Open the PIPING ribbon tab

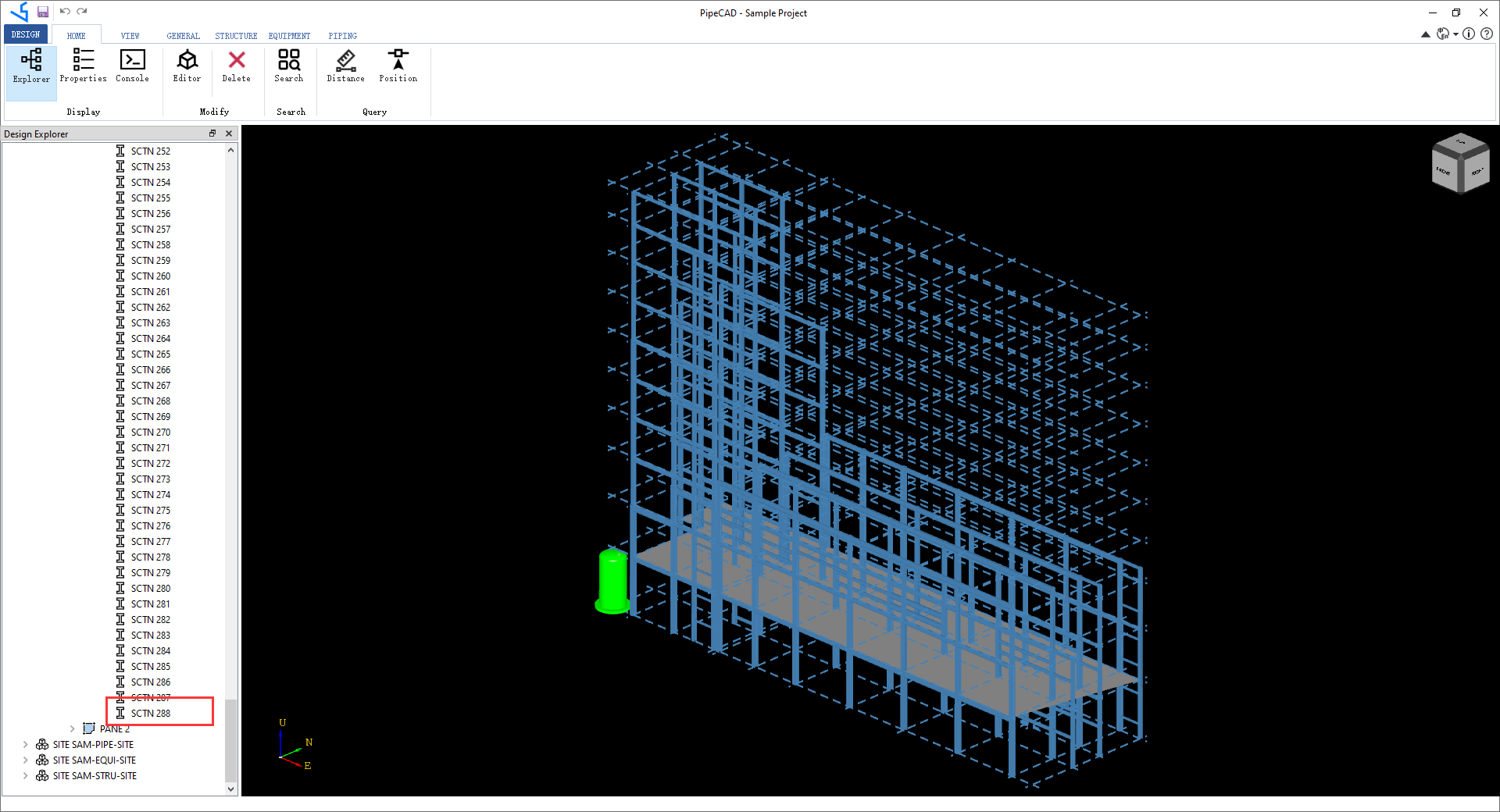[x=342, y=35]
